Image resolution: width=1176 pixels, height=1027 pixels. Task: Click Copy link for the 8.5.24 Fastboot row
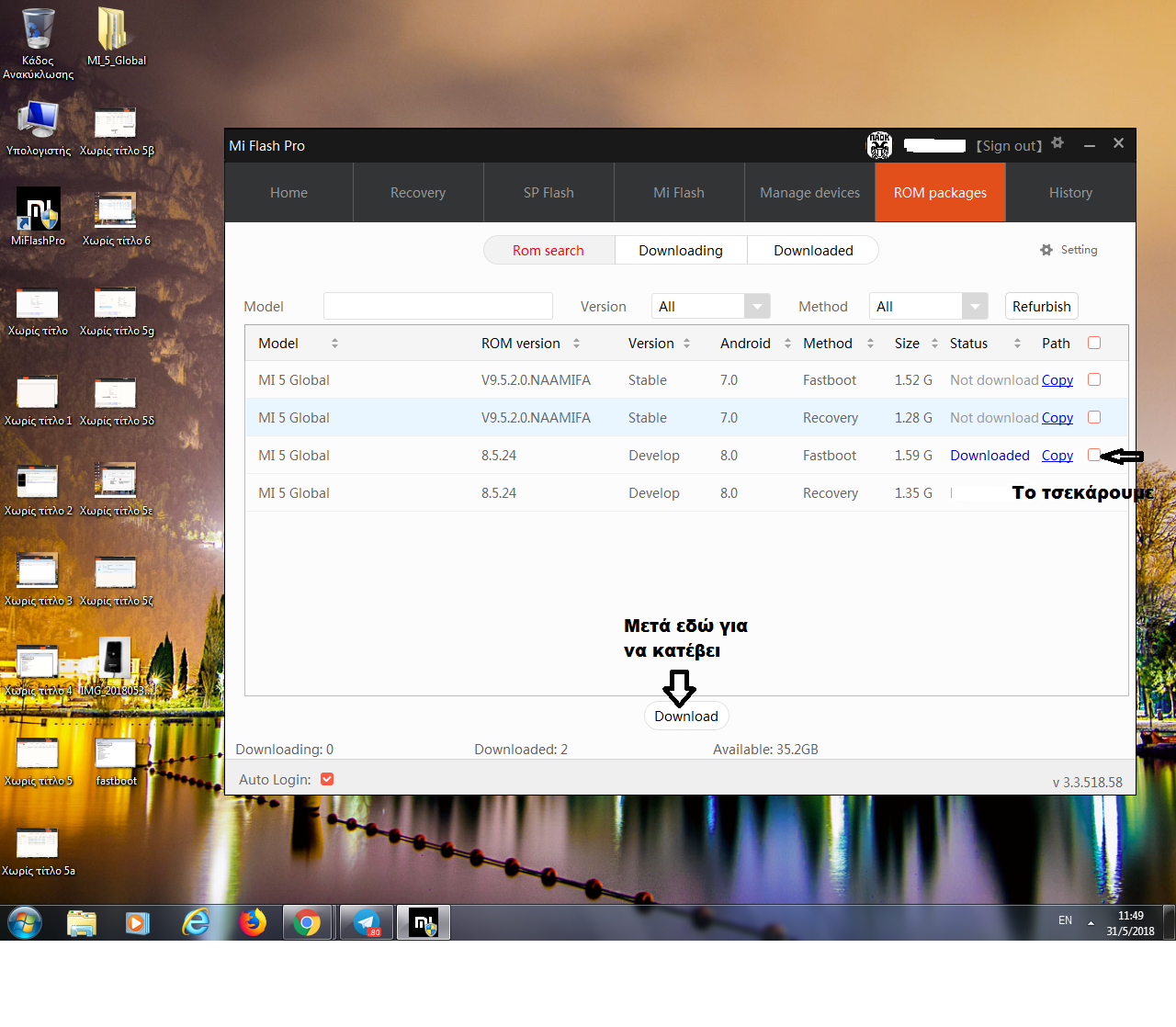point(1057,456)
